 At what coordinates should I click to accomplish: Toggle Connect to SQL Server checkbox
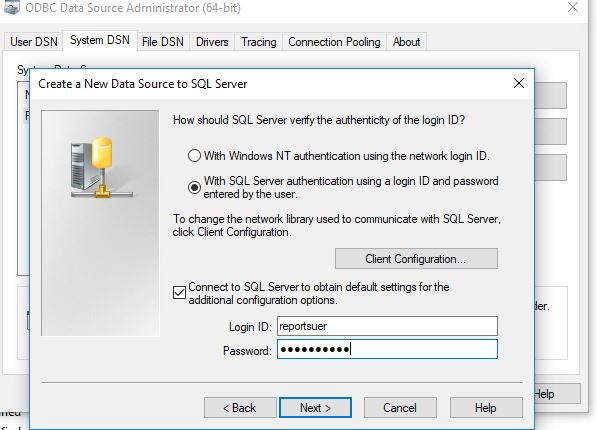(179, 293)
